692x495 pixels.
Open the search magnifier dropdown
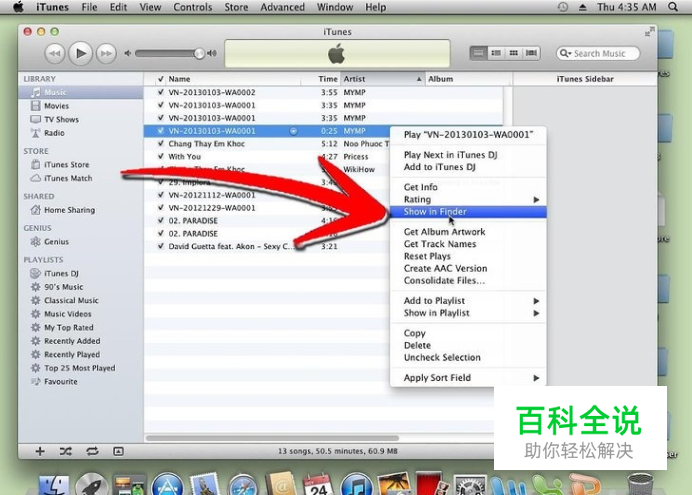tap(565, 53)
